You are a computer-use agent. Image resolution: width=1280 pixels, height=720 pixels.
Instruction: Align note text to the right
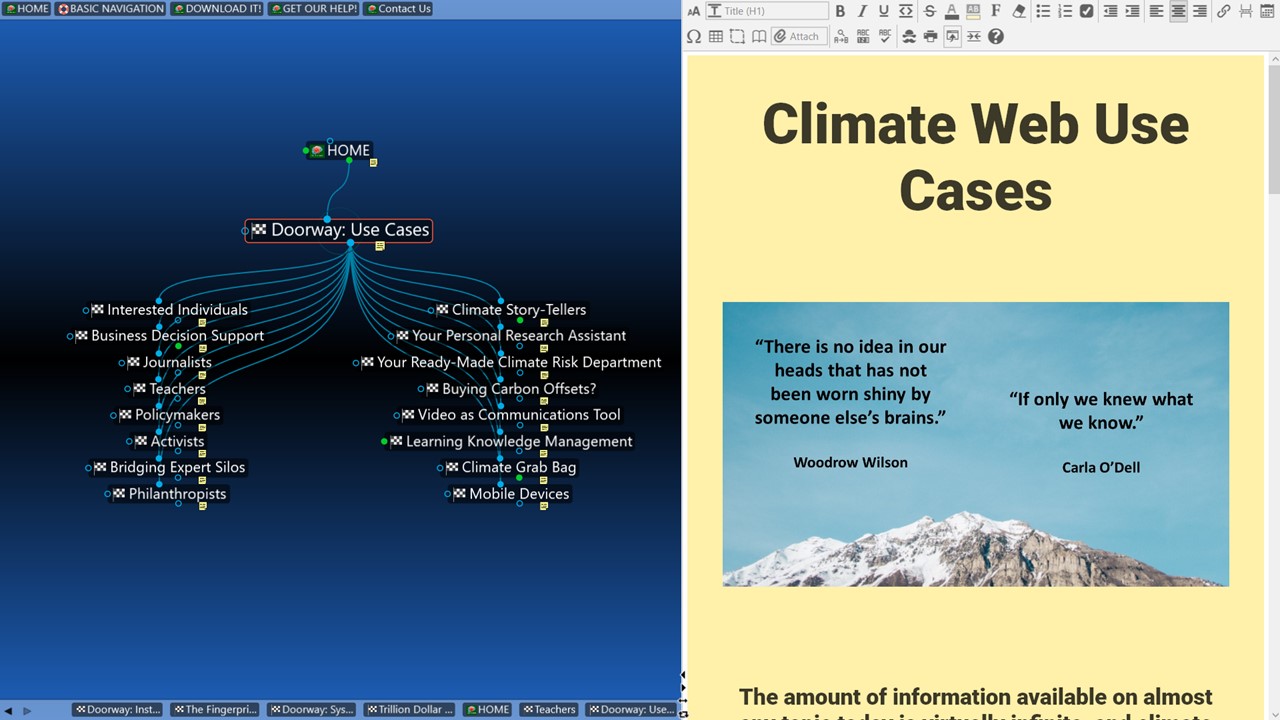[1200, 11]
